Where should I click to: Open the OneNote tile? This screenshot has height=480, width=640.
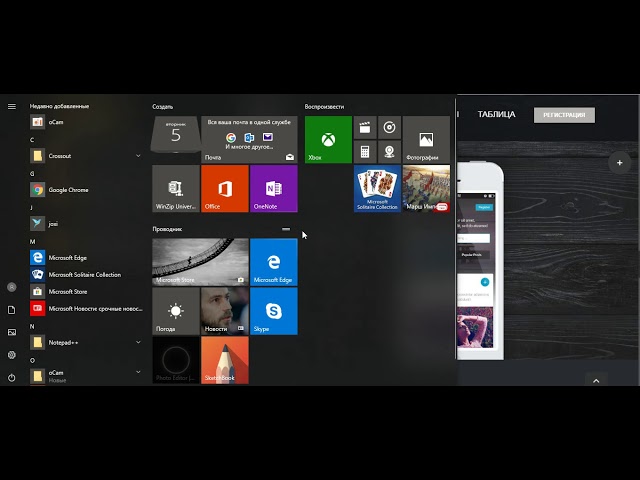pyautogui.click(x=274, y=189)
